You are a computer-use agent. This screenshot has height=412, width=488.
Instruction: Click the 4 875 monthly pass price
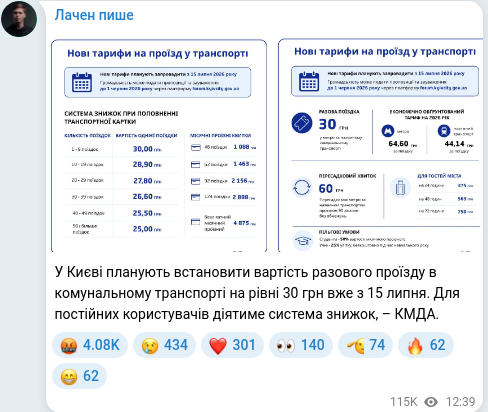click(244, 223)
